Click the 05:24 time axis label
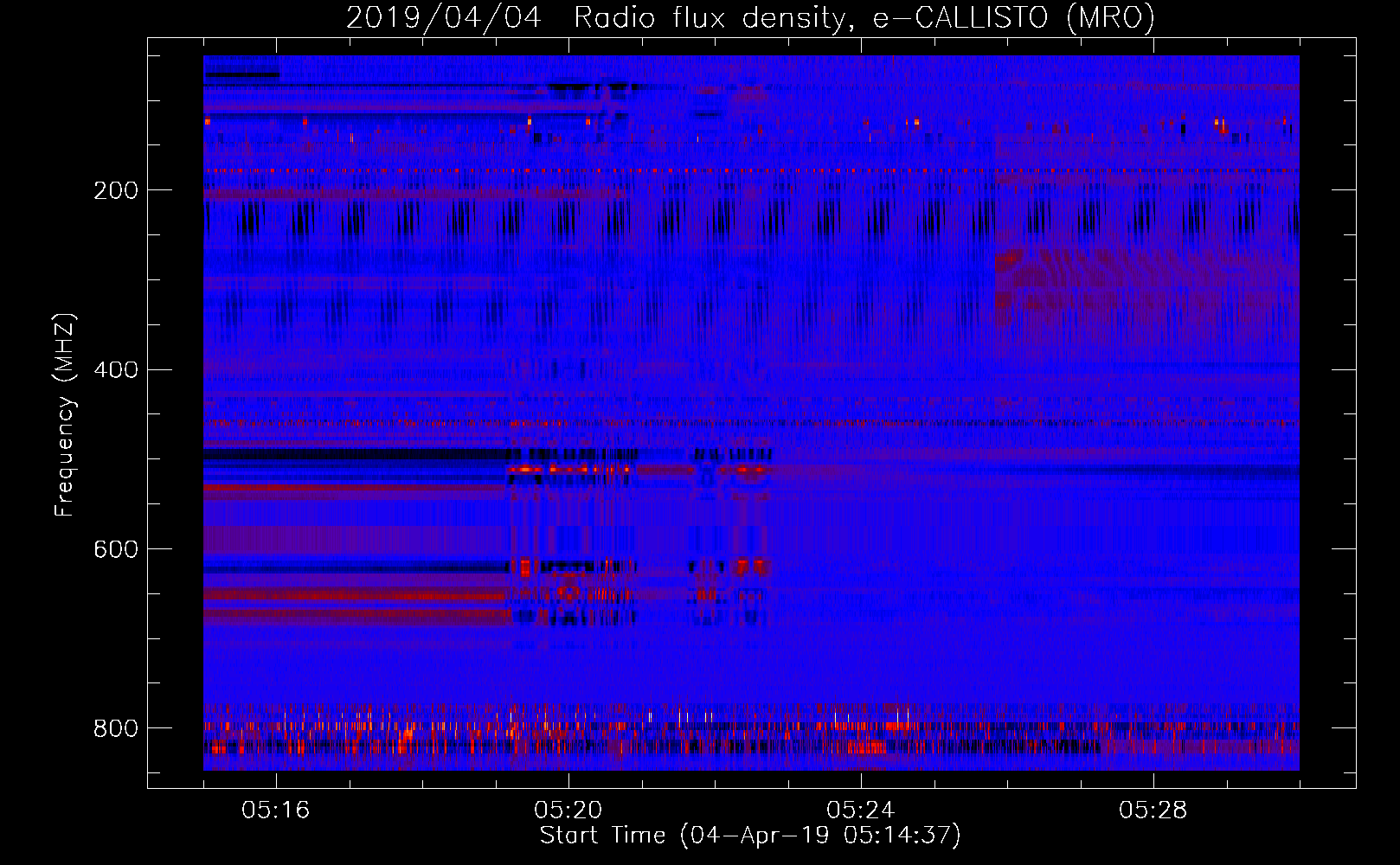 (861, 811)
